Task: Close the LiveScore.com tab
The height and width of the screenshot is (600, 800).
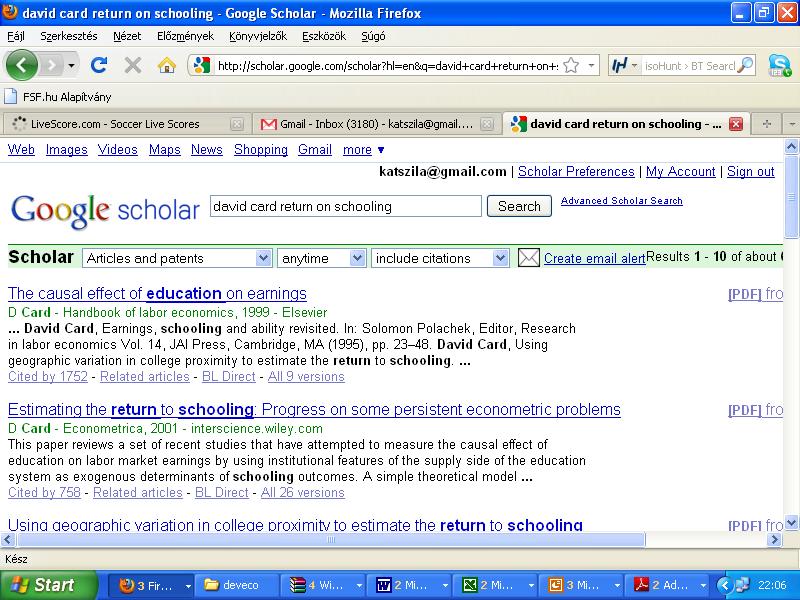Action: click(x=236, y=124)
